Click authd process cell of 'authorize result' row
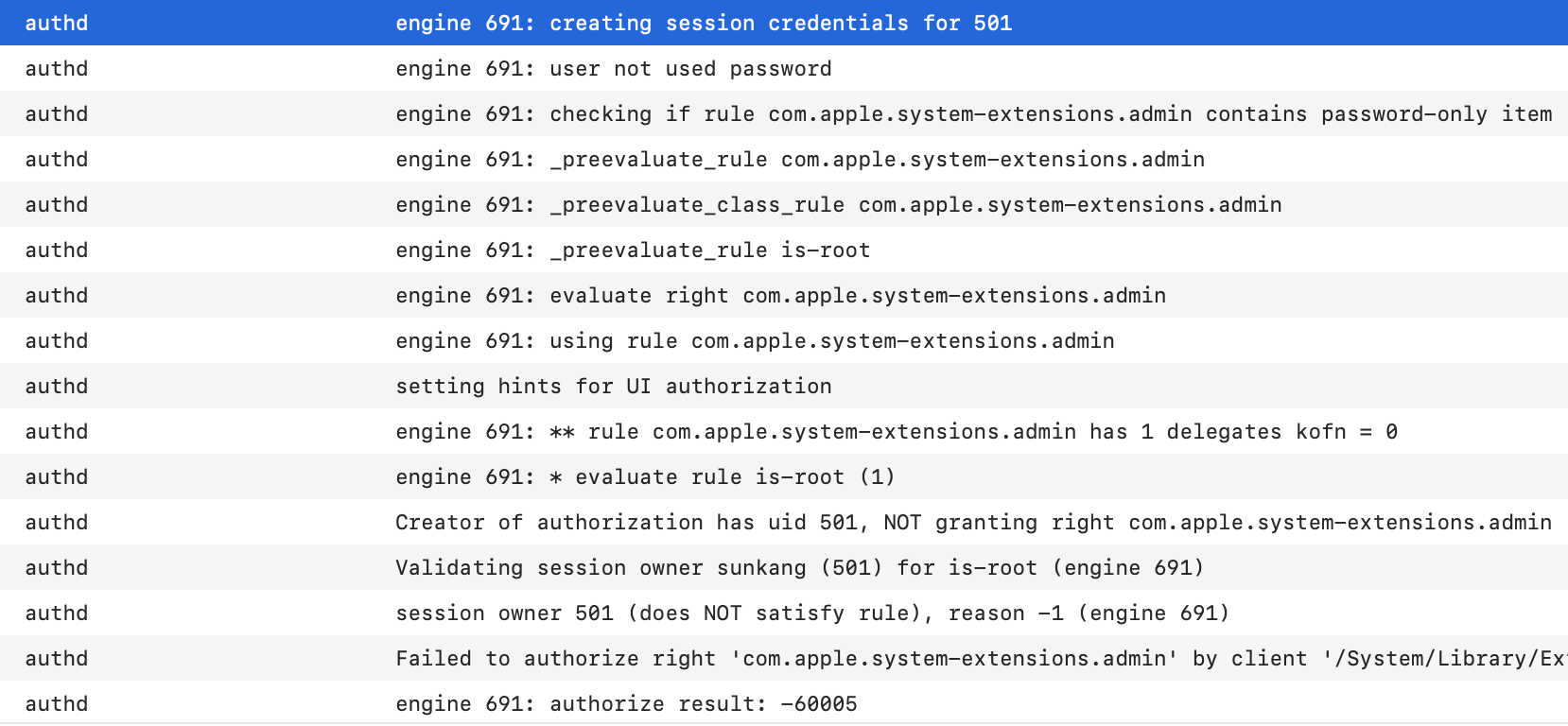Image resolution: width=1568 pixels, height=726 pixels. pos(57,703)
